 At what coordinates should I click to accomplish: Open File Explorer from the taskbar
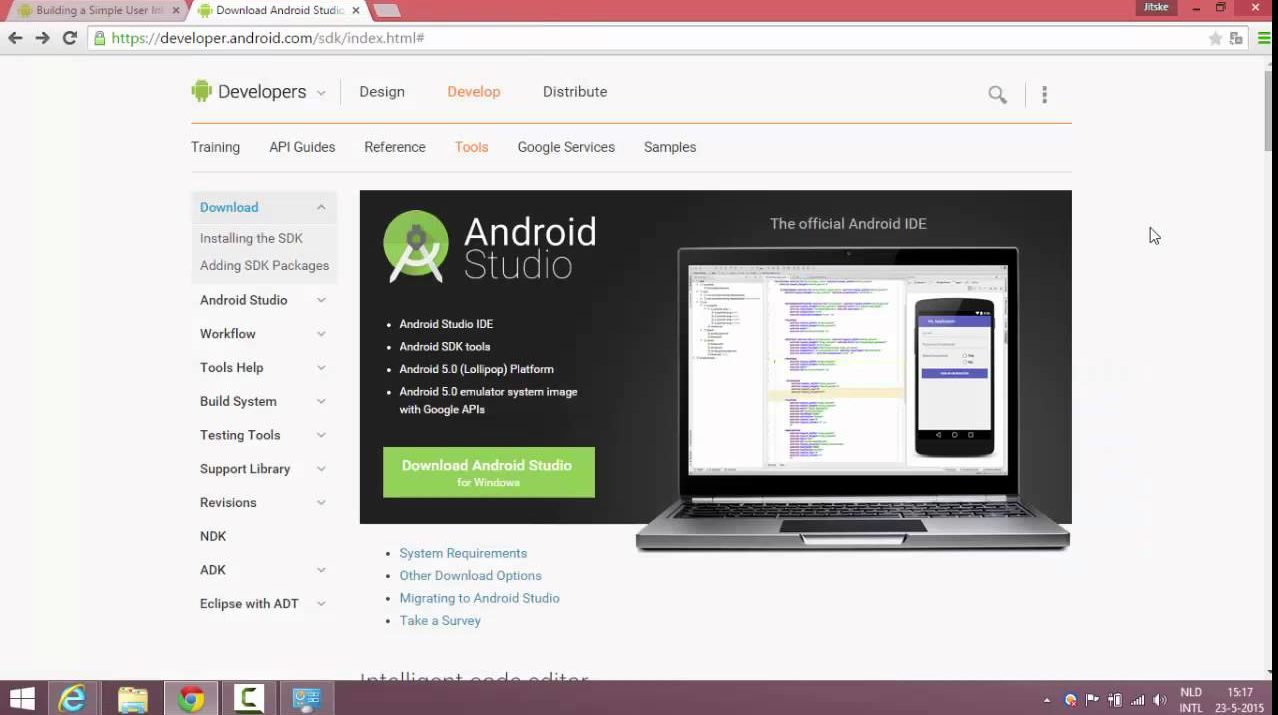pyautogui.click(x=132, y=698)
